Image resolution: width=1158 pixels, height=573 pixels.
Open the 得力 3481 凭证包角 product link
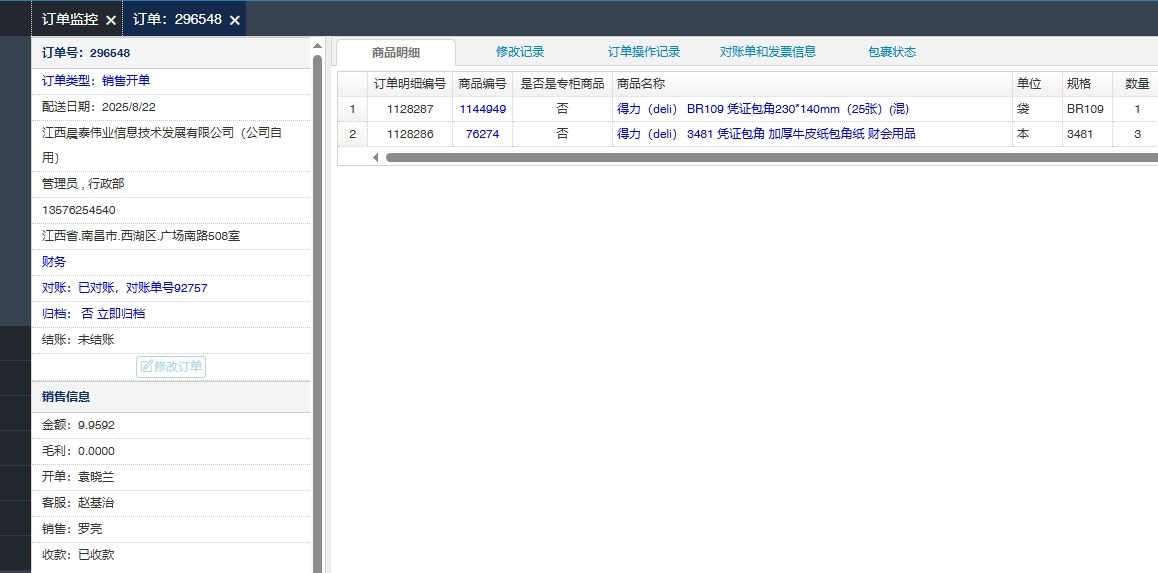pos(766,134)
